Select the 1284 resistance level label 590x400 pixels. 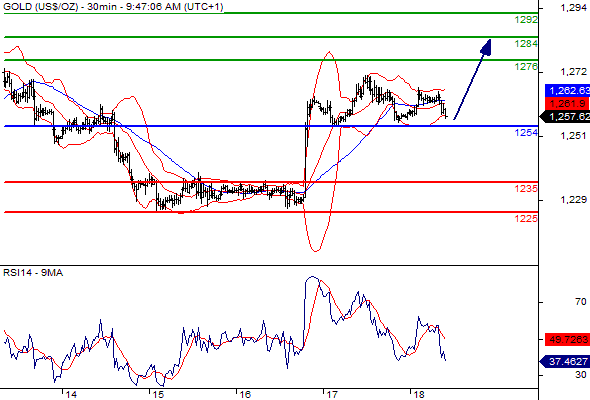point(526,44)
